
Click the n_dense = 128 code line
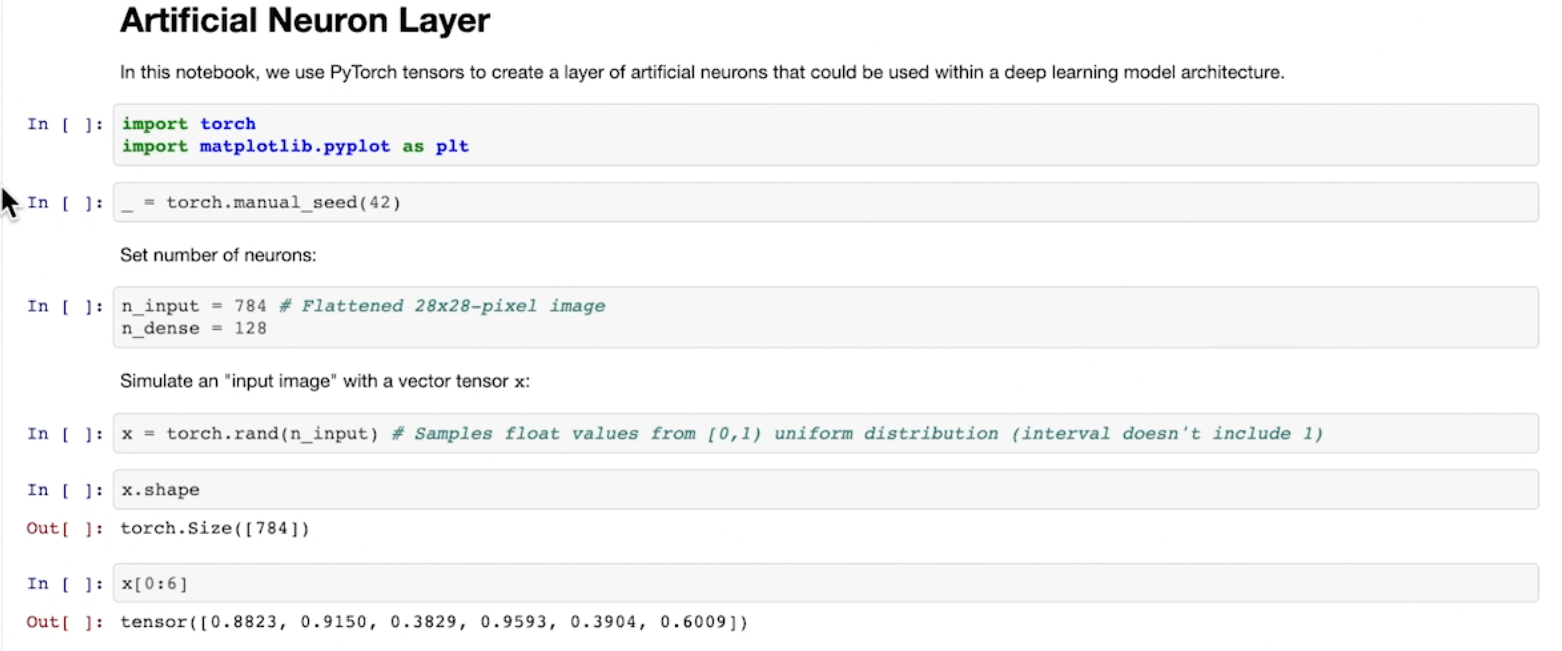click(194, 328)
